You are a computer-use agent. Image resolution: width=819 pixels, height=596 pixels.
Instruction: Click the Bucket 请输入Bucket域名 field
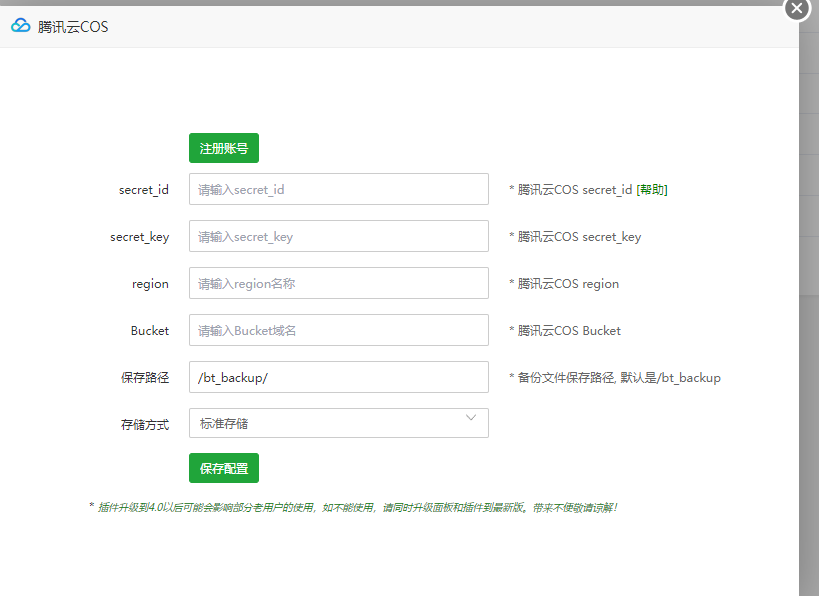[338, 330]
